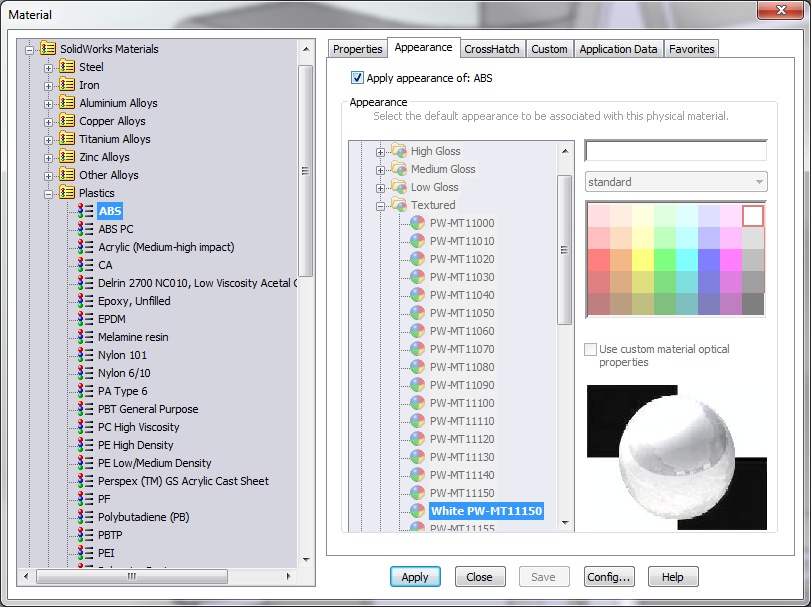Select the Polybutadiene (PB) material
The height and width of the screenshot is (607, 811).
click(x=143, y=517)
